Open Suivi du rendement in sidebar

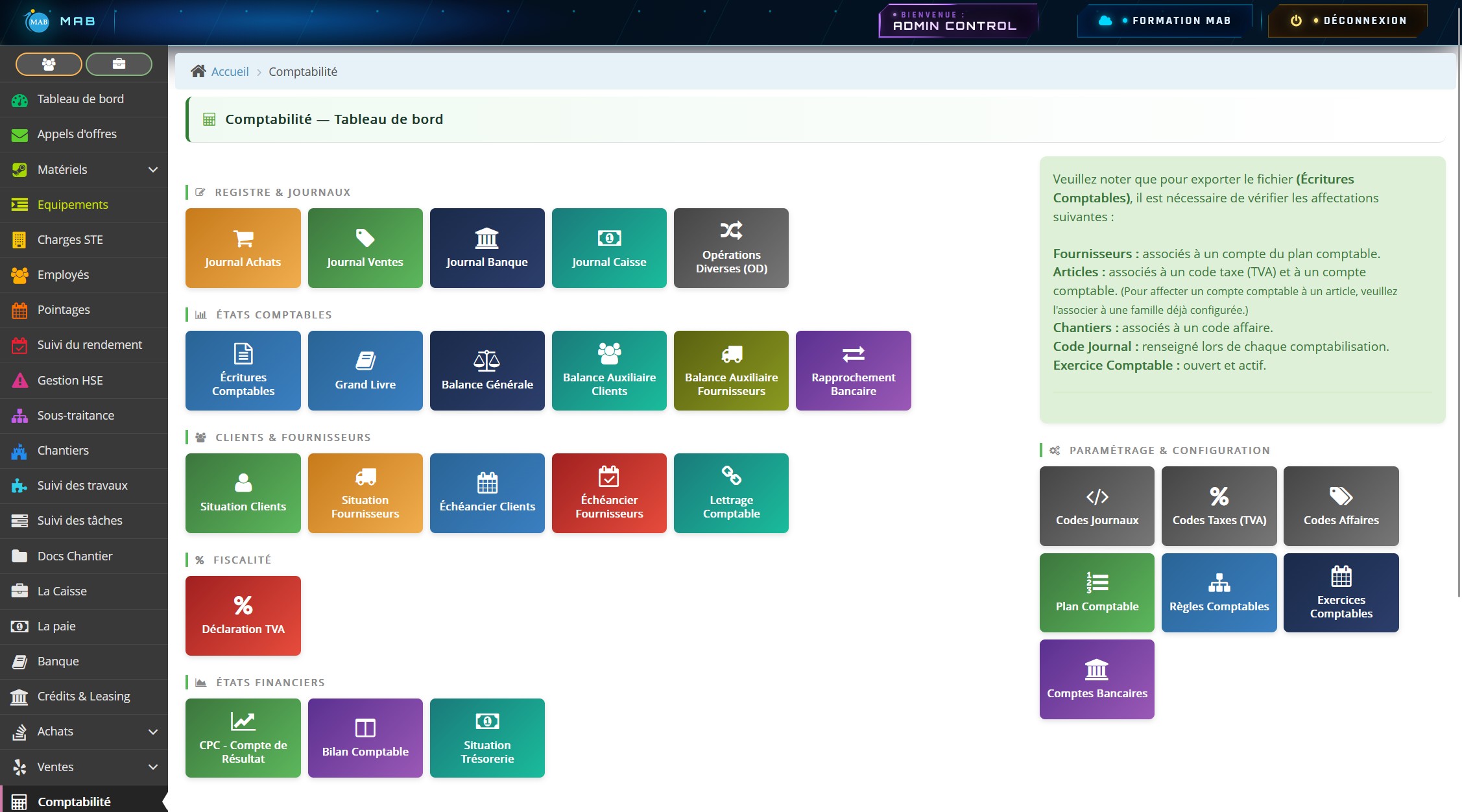coord(84,345)
